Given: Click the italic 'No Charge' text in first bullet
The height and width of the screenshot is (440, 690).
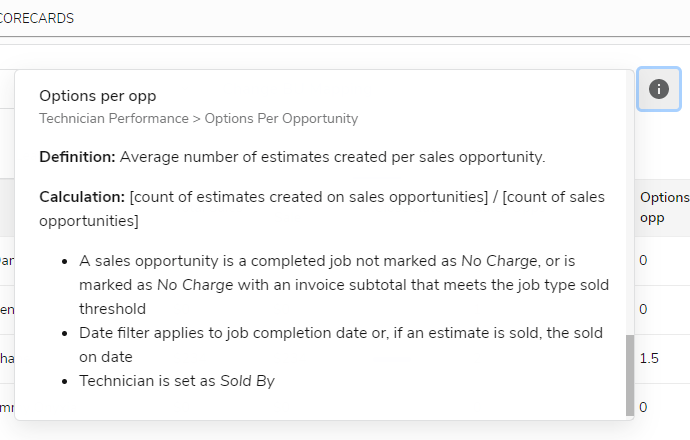Looking at the screenshot, I should tap(493, 261).
